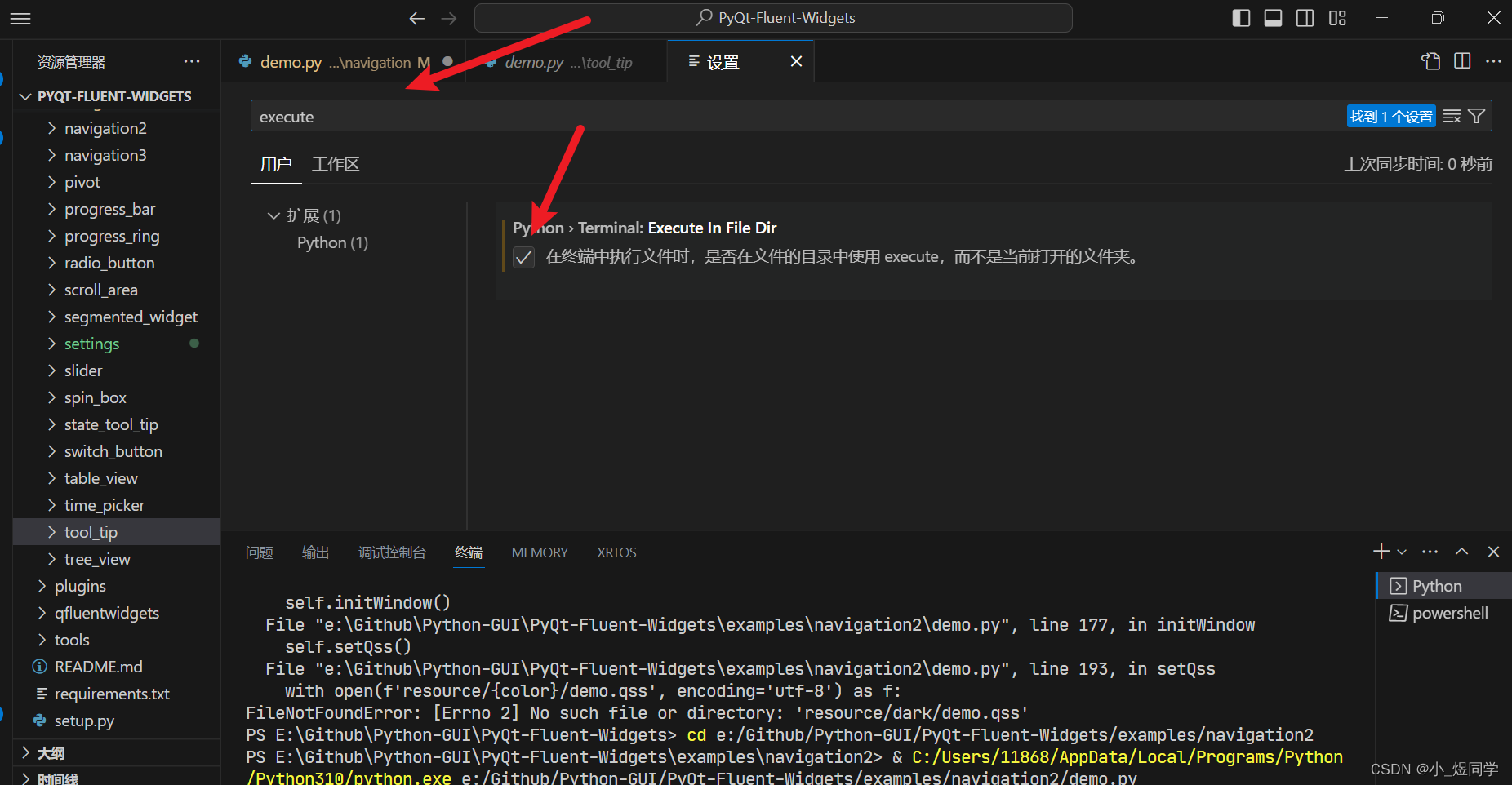Go forward with the right arrow

pyautogui.click(x=449, y=18)
